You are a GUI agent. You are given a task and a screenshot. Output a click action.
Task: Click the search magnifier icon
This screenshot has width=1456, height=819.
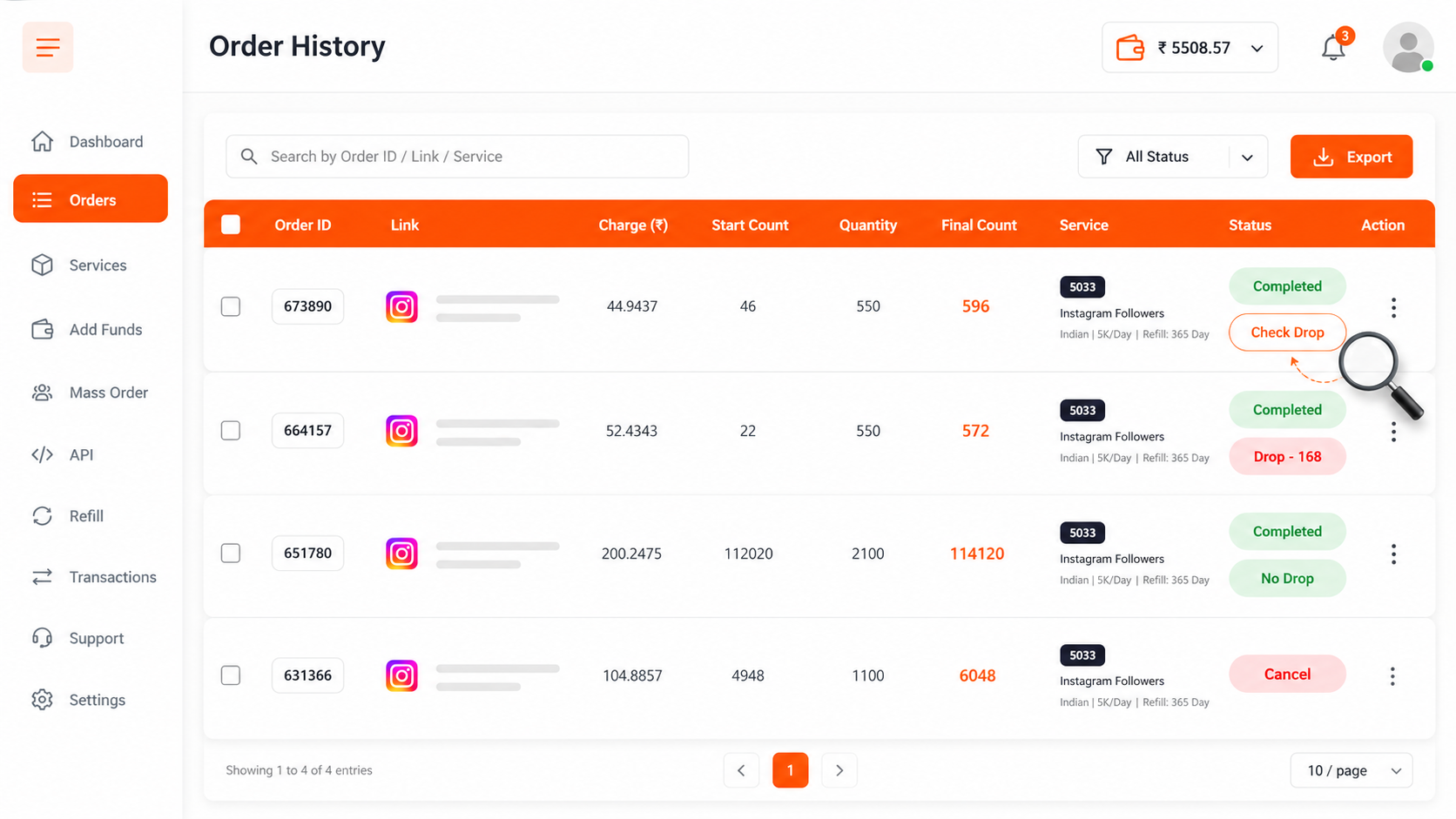click(249, 157)
